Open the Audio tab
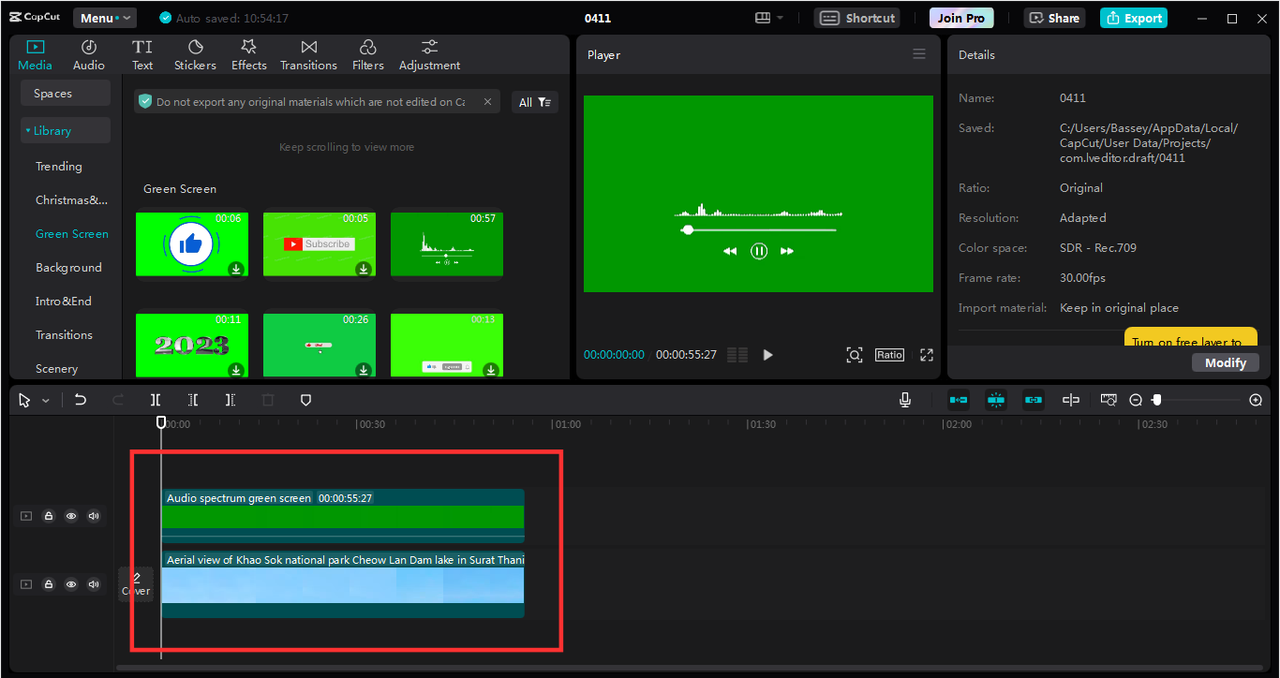Viewport: 1280px width, 678px height. click(x=88, y=55)
